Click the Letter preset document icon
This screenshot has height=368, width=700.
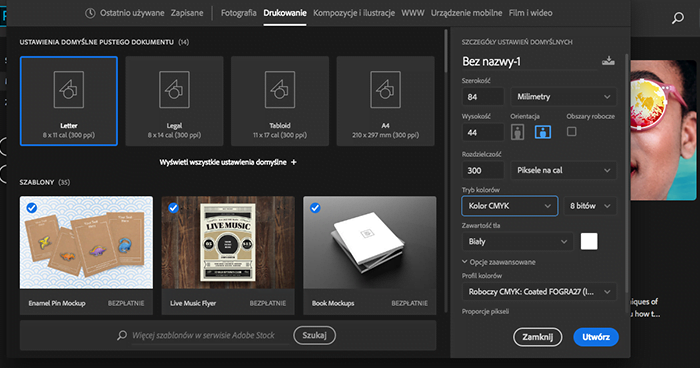point(69,89)
